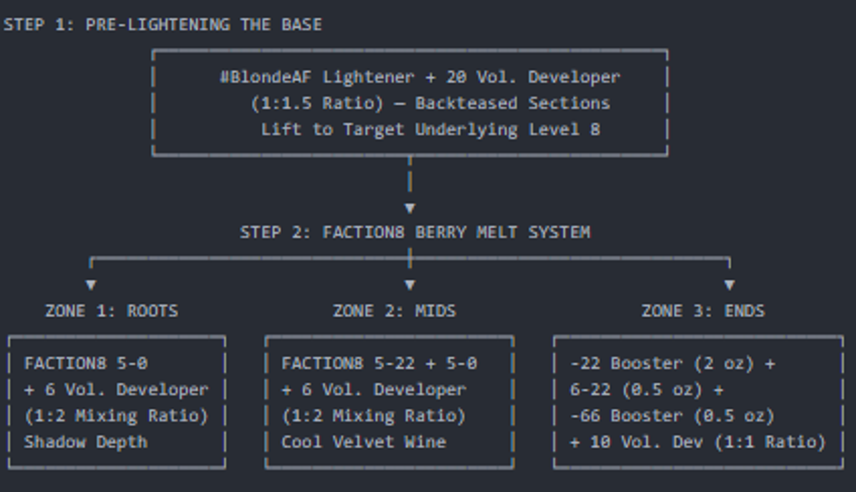
Task: Click the arrow above ZONE 2: MIDS
Action: point(410,284)
